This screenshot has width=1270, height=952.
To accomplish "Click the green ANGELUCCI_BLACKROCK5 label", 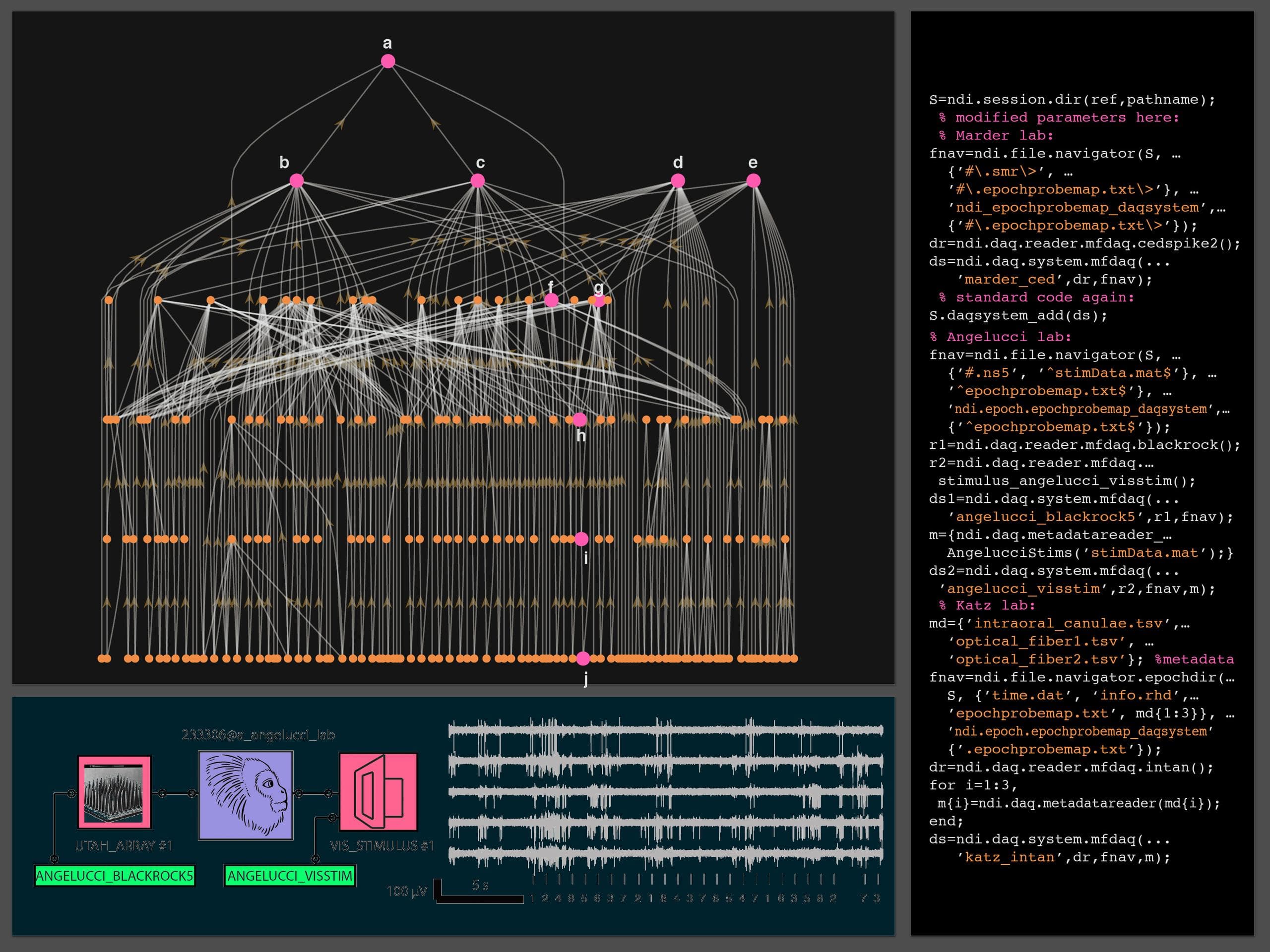I will click(115, 876).
